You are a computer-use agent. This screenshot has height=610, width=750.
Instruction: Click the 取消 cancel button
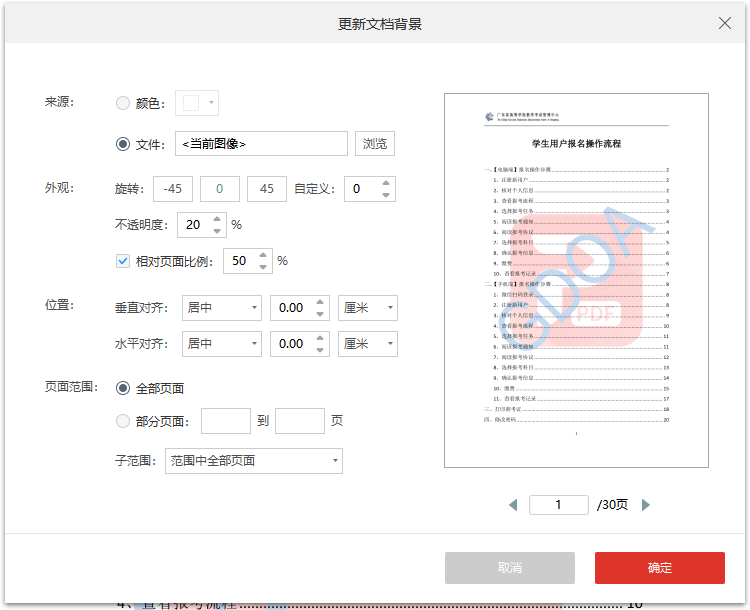coord(510,568)
